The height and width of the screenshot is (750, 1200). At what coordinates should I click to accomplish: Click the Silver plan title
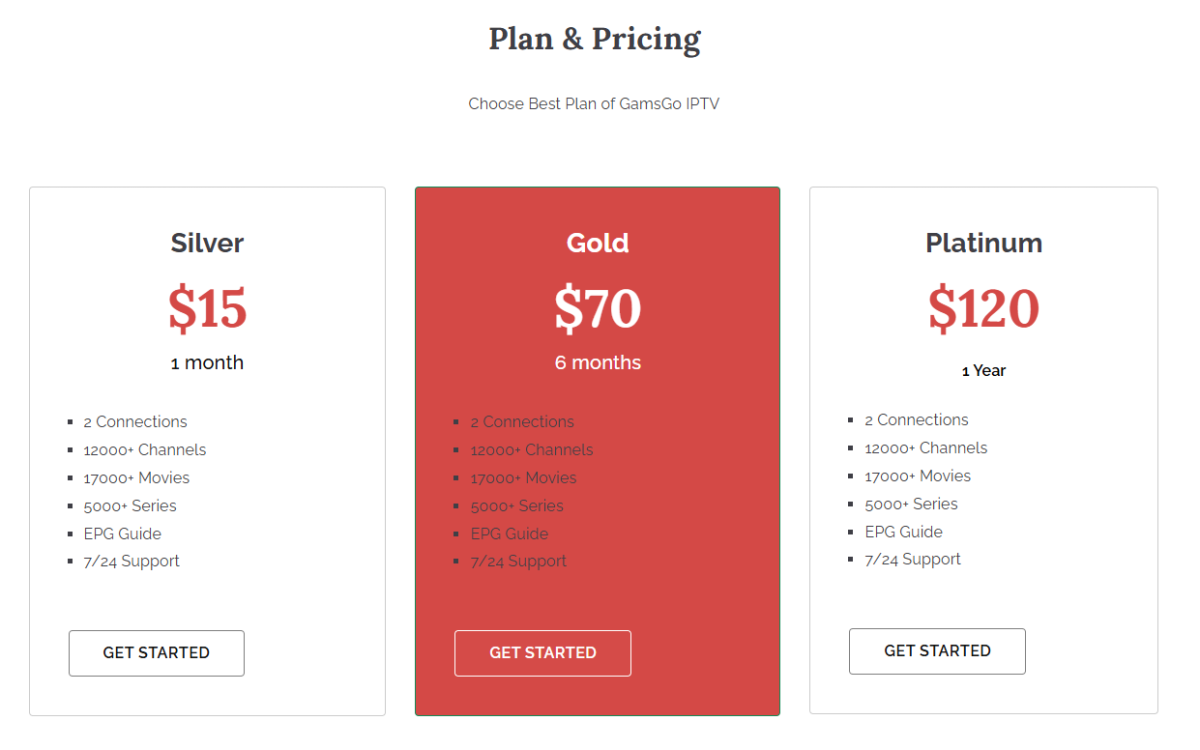[207, 242]
